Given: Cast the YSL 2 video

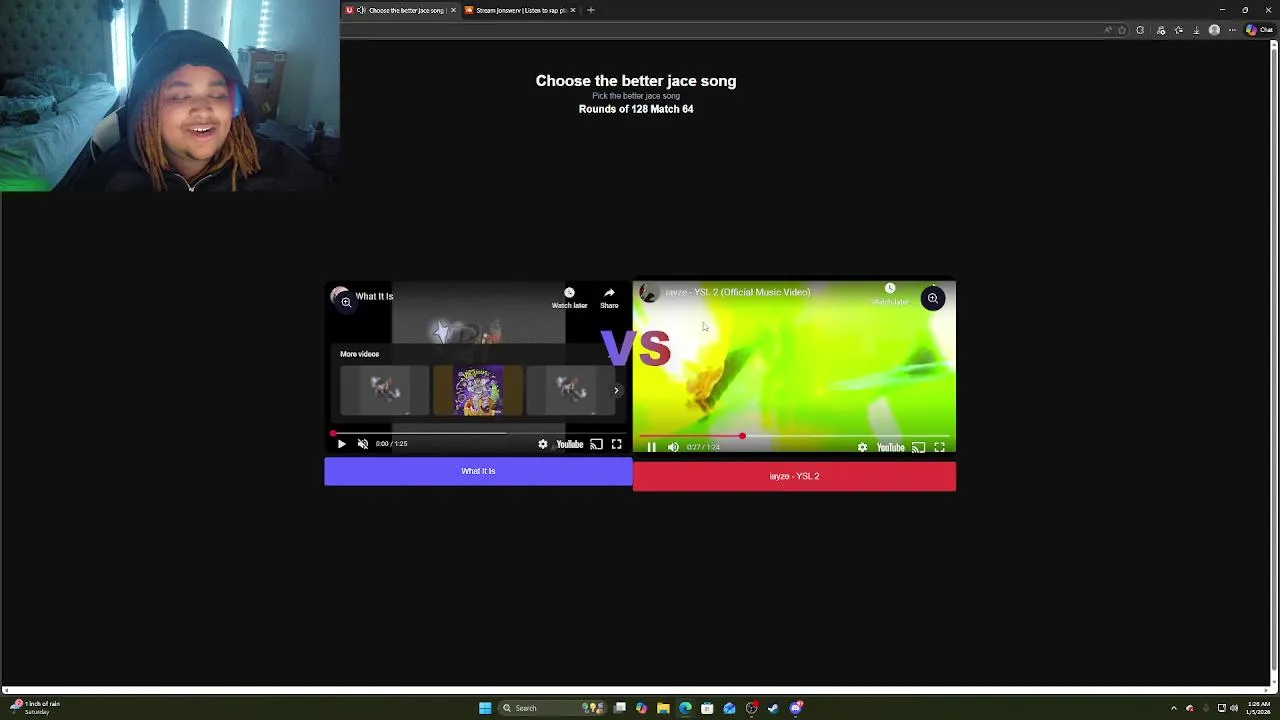Looking at the screenshot, I should tap(918, 447).
